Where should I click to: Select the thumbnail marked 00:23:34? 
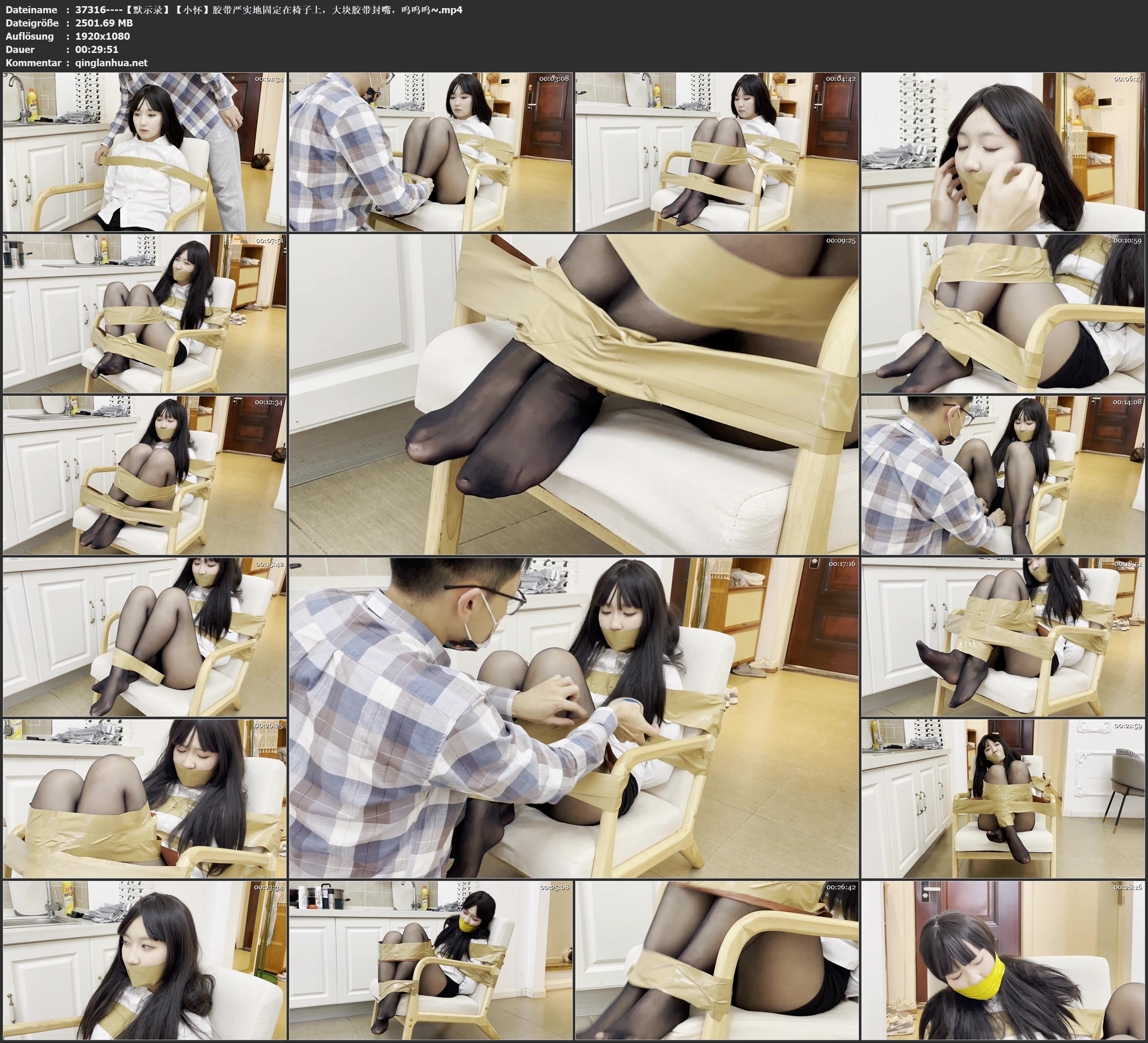(145, 960)
